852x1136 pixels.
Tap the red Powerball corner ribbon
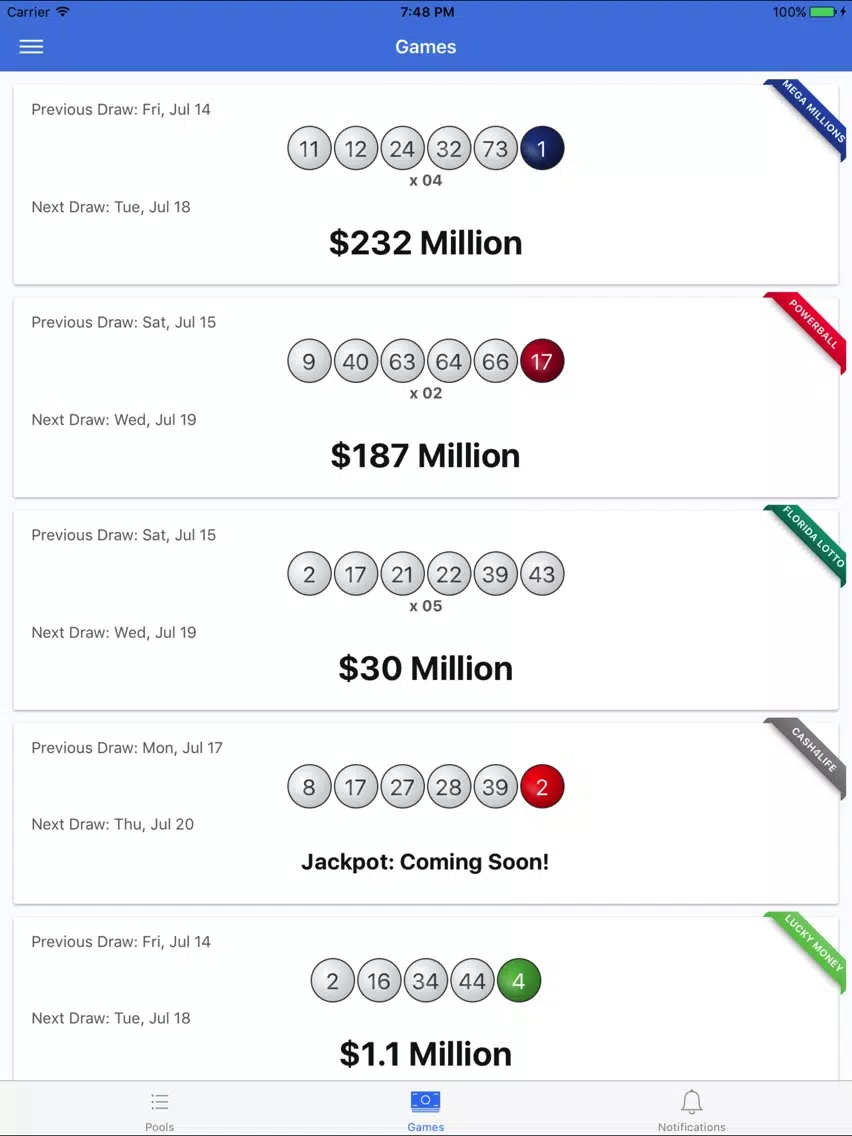click(810, 329)
